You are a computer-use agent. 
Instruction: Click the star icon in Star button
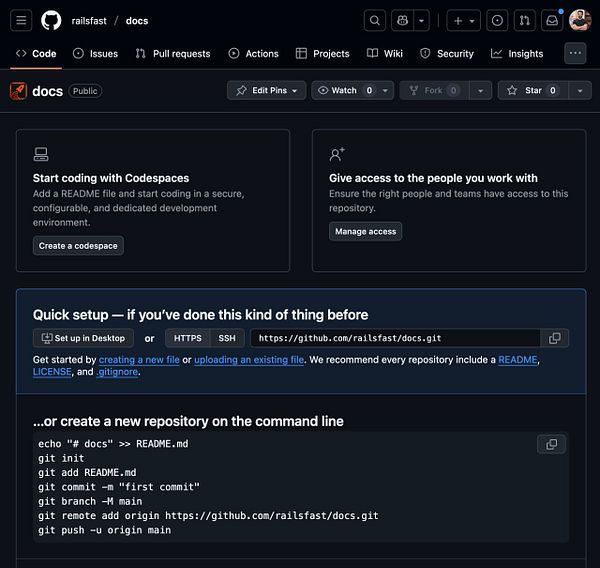[x=512, y=90]
